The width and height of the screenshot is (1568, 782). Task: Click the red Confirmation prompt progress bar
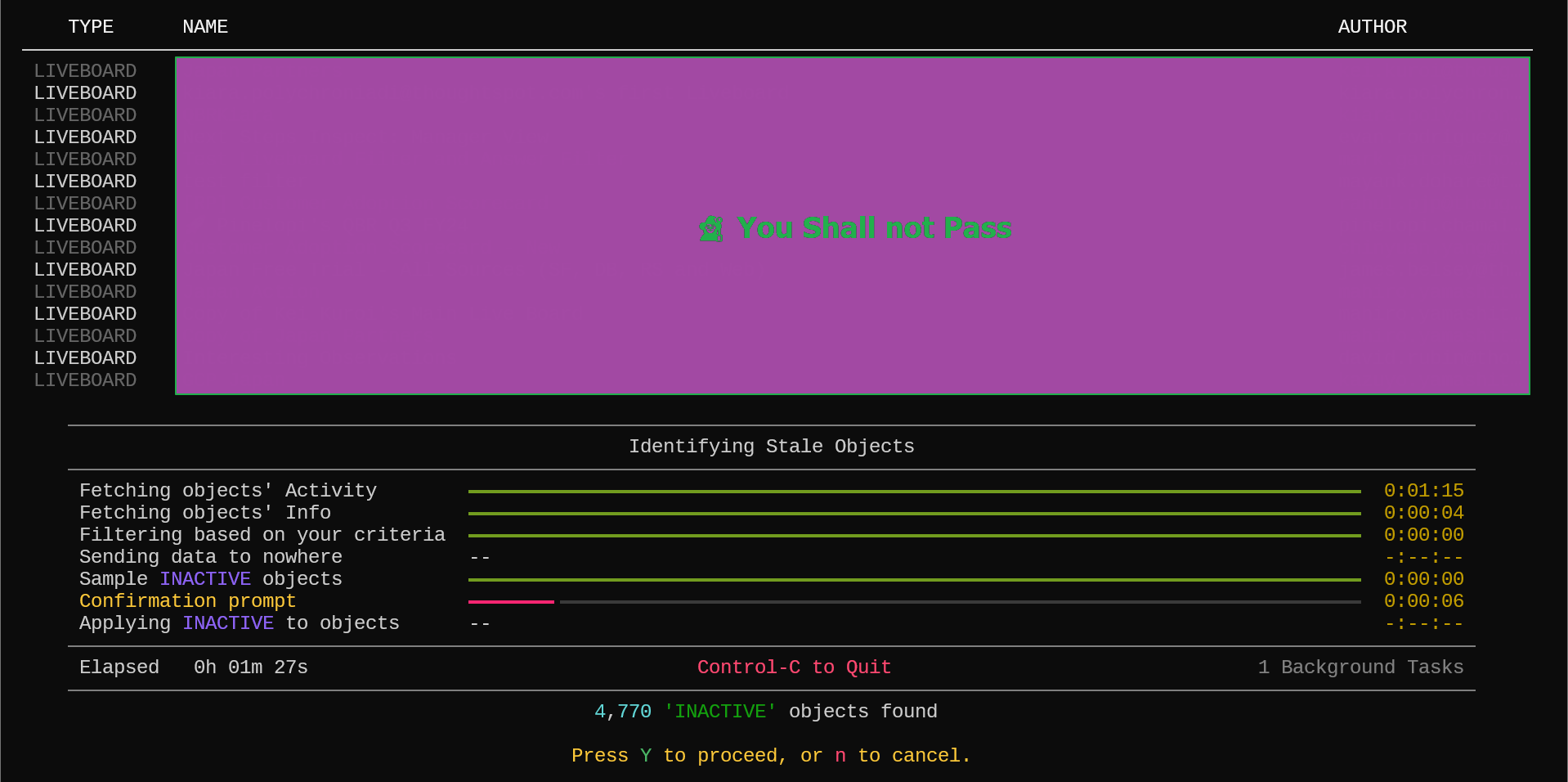[x=511, y=602]
